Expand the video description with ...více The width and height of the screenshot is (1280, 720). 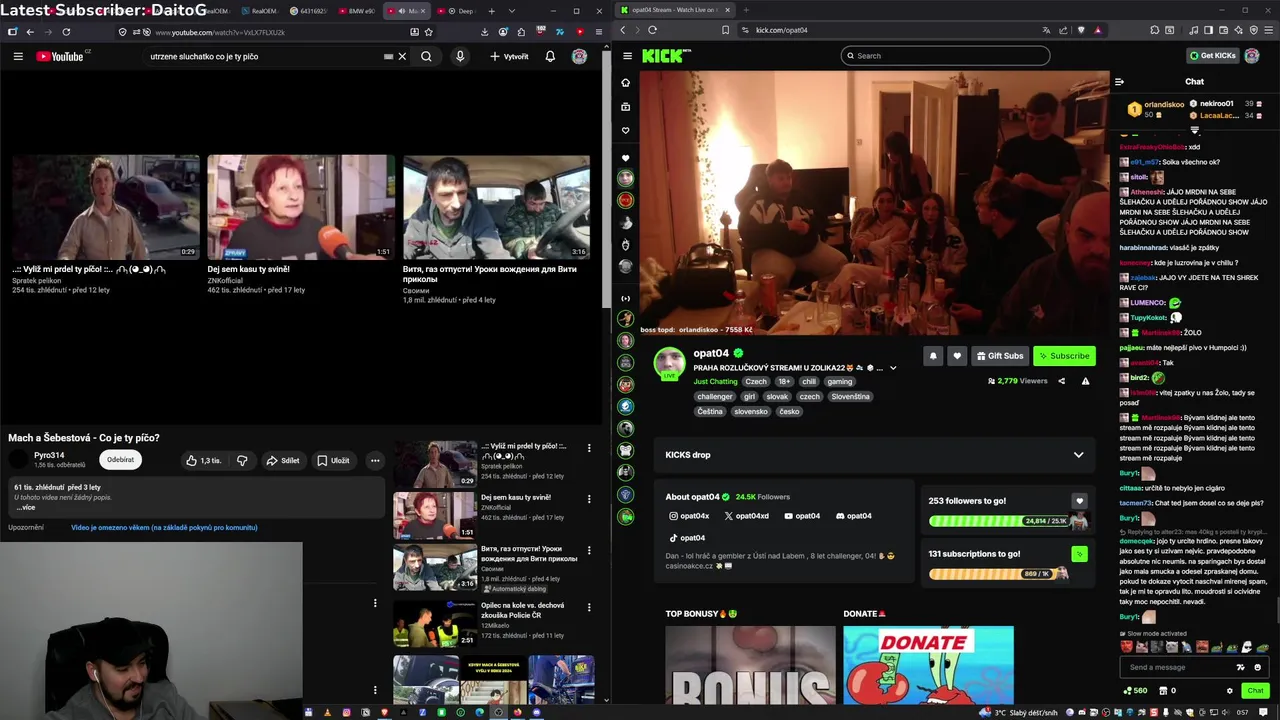coord(26,507)
